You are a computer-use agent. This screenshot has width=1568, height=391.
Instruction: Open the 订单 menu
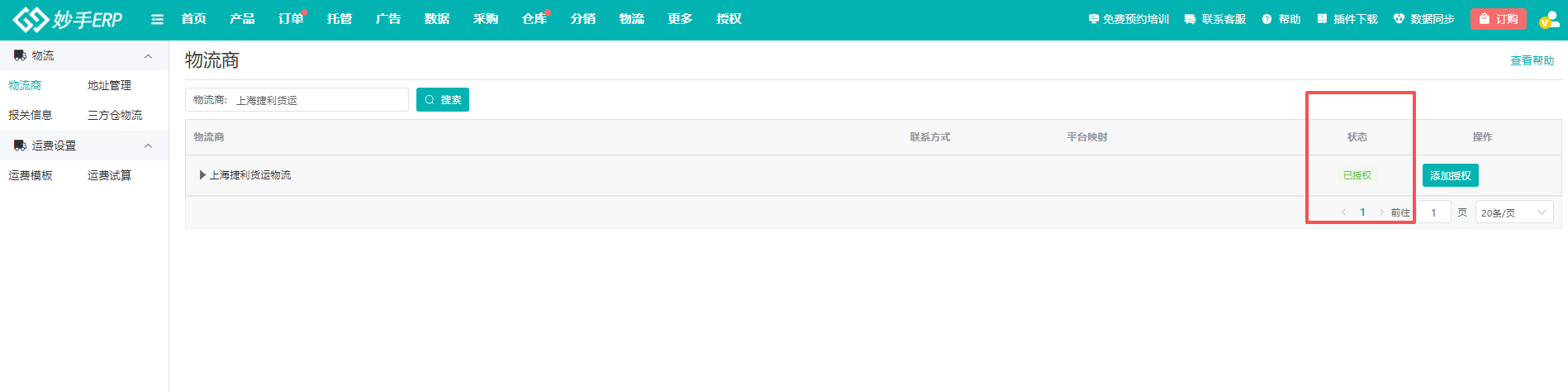point(291,19)
